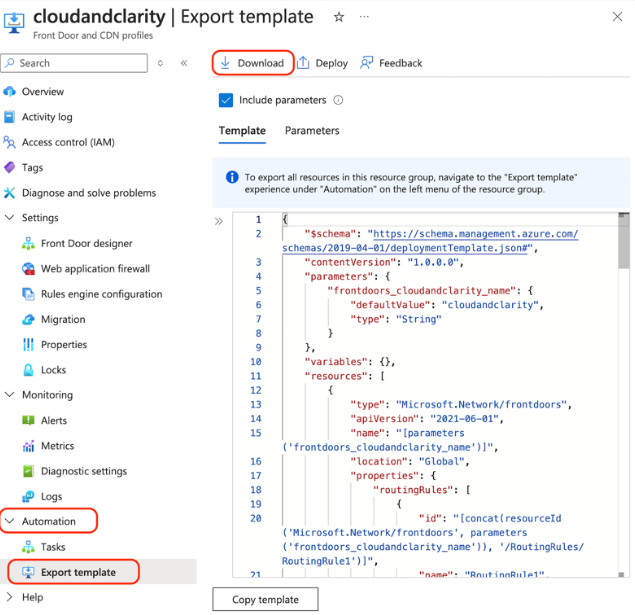The height and width of the screenshot is (615, 635).
Task: Expand the Help section
Action: point(11,598)
